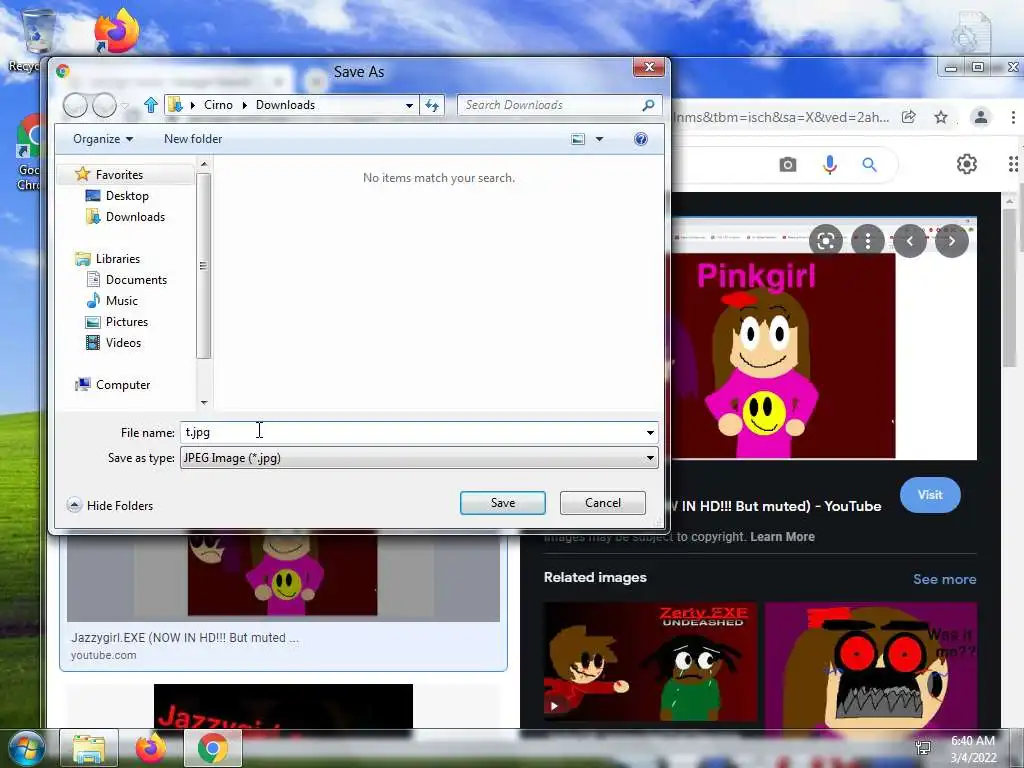
Task: Open the dialog help icon
Action: point(641,139)
